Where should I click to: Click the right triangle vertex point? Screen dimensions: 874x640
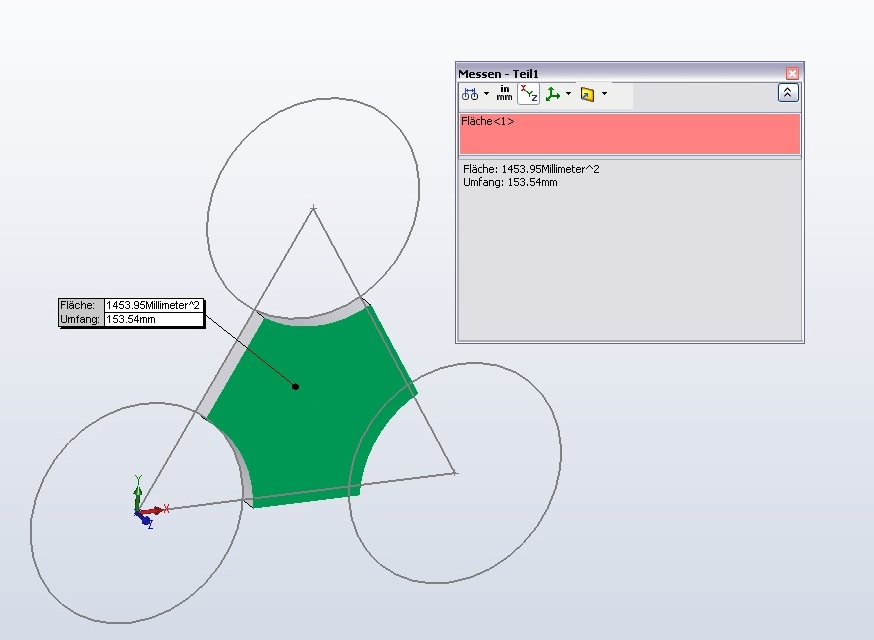tap(455, 473)
